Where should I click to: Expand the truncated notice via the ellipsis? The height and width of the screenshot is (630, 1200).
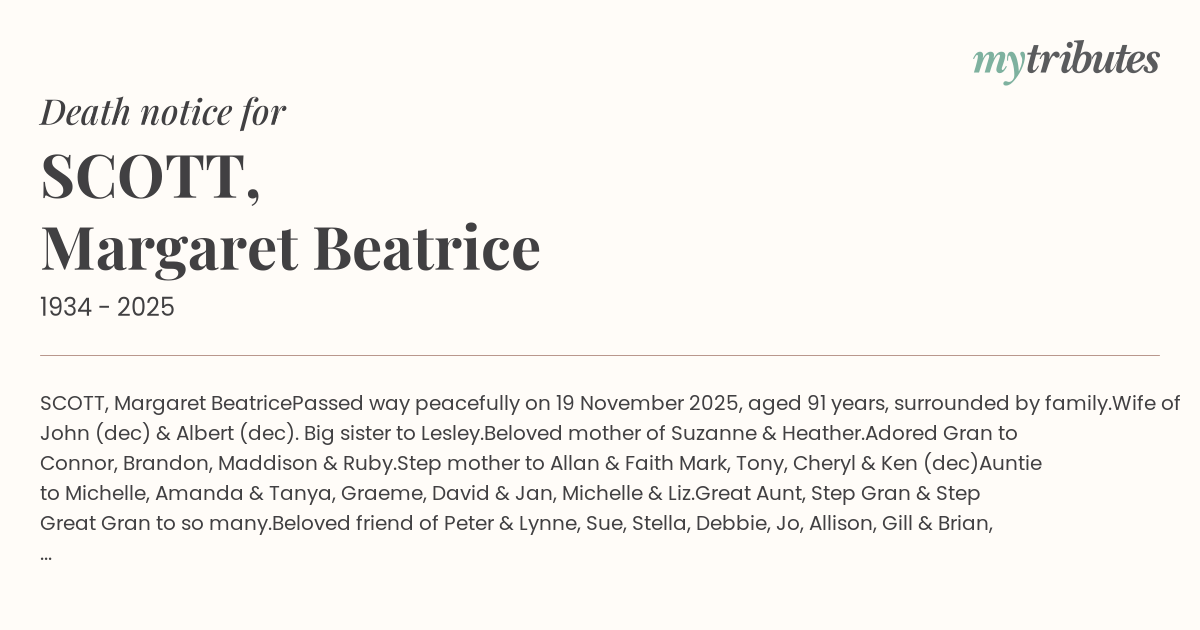click(46, 554)
